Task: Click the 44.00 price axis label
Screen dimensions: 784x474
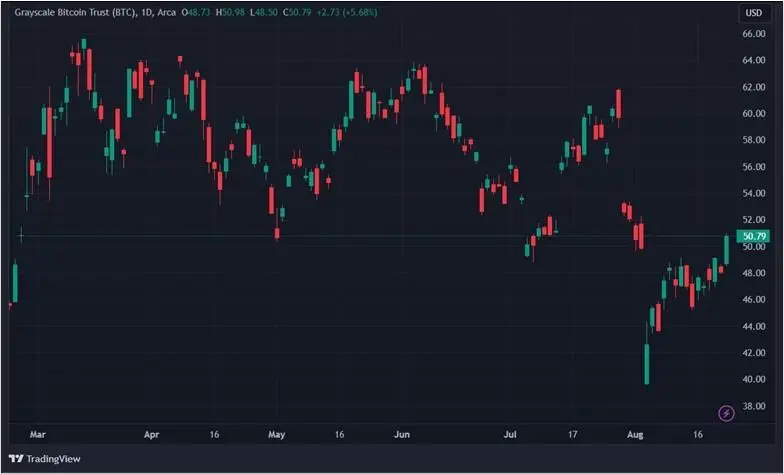Action: coord(753,326)
